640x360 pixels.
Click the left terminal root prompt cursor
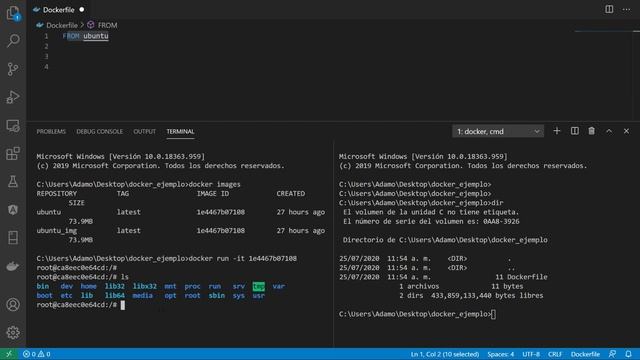click(123, 305)
